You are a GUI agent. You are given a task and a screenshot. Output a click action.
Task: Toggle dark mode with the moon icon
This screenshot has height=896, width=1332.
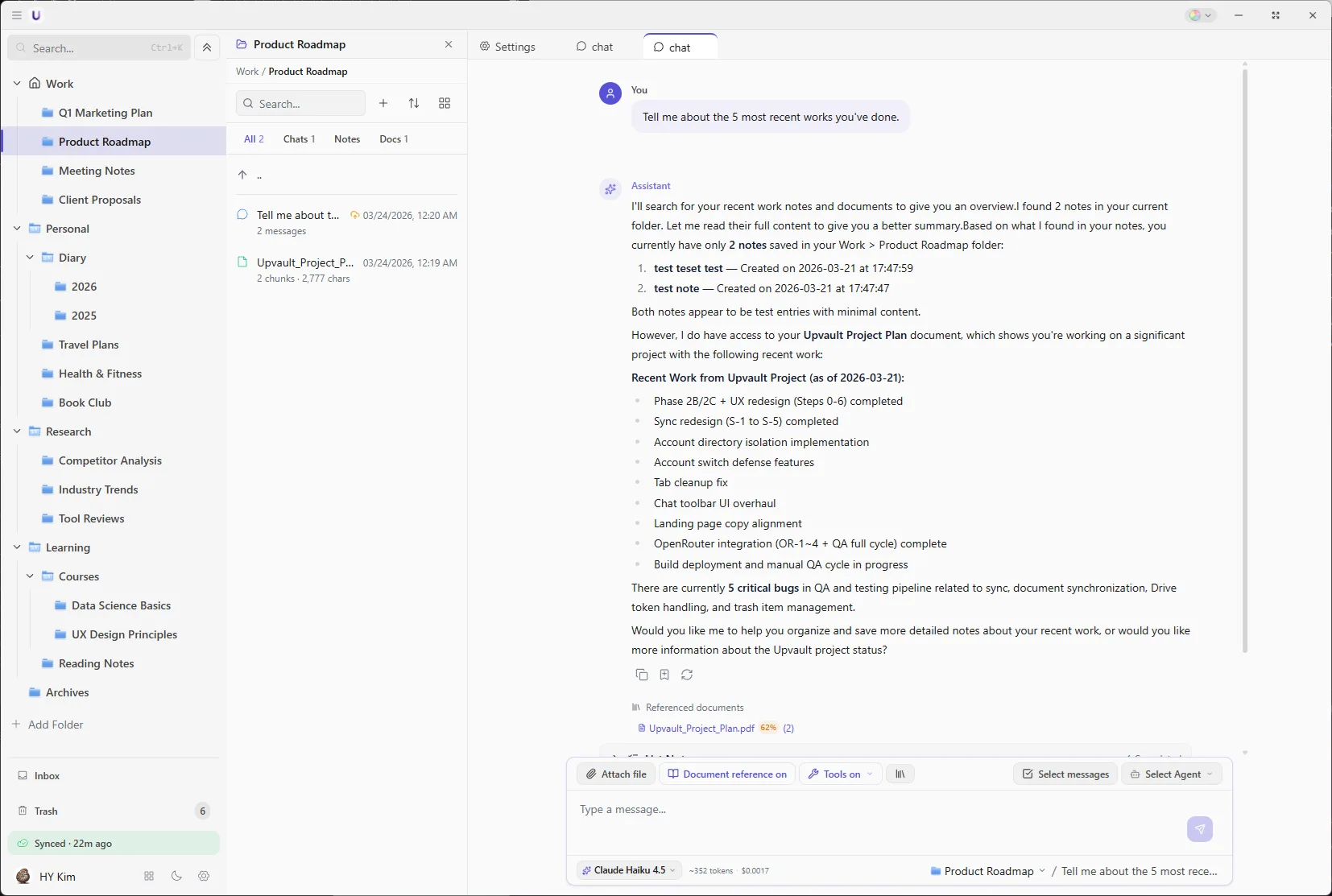click(x=176, y=876)
